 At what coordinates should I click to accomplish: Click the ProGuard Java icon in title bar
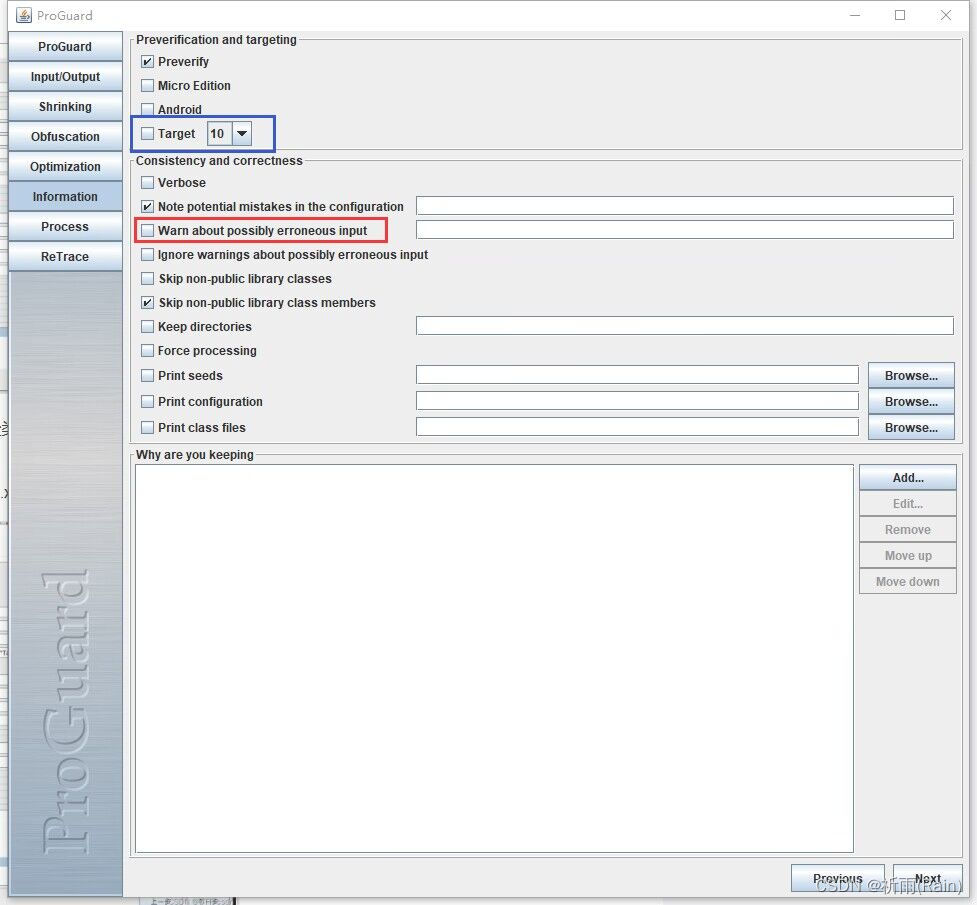coord(24,15)
